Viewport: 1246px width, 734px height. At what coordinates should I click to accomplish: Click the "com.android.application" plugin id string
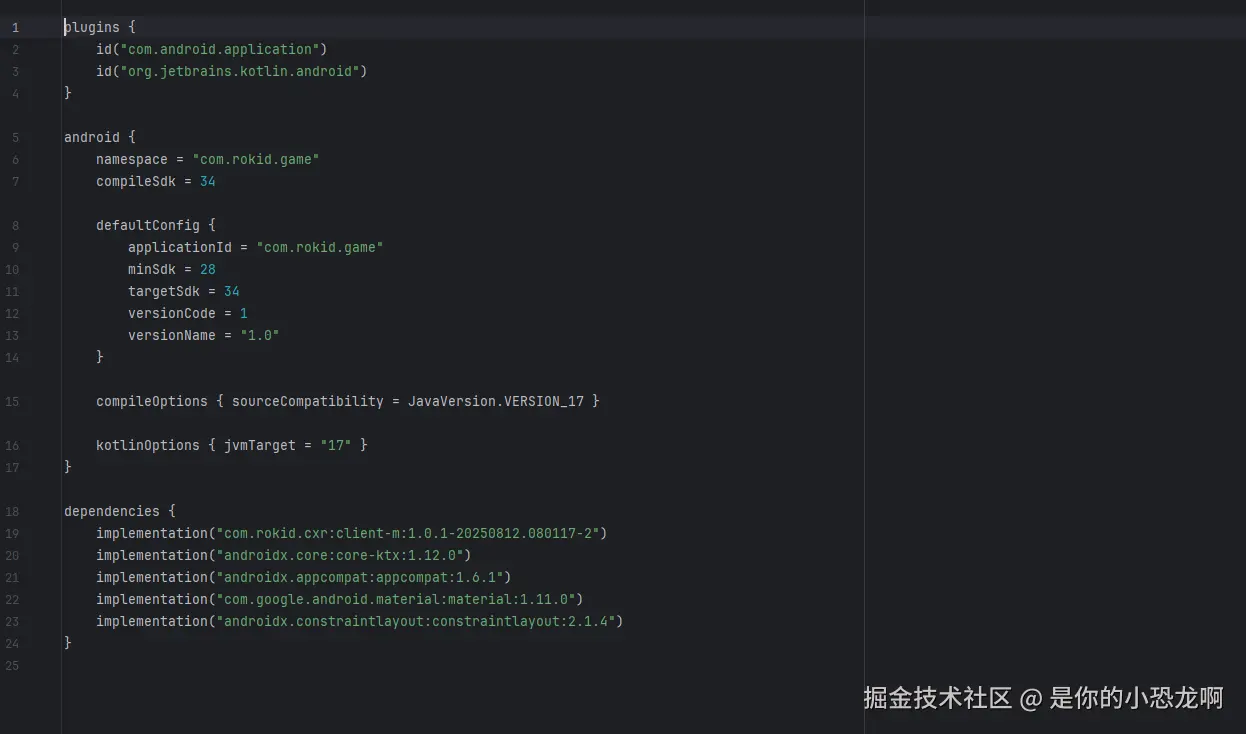tap(220, 49)
